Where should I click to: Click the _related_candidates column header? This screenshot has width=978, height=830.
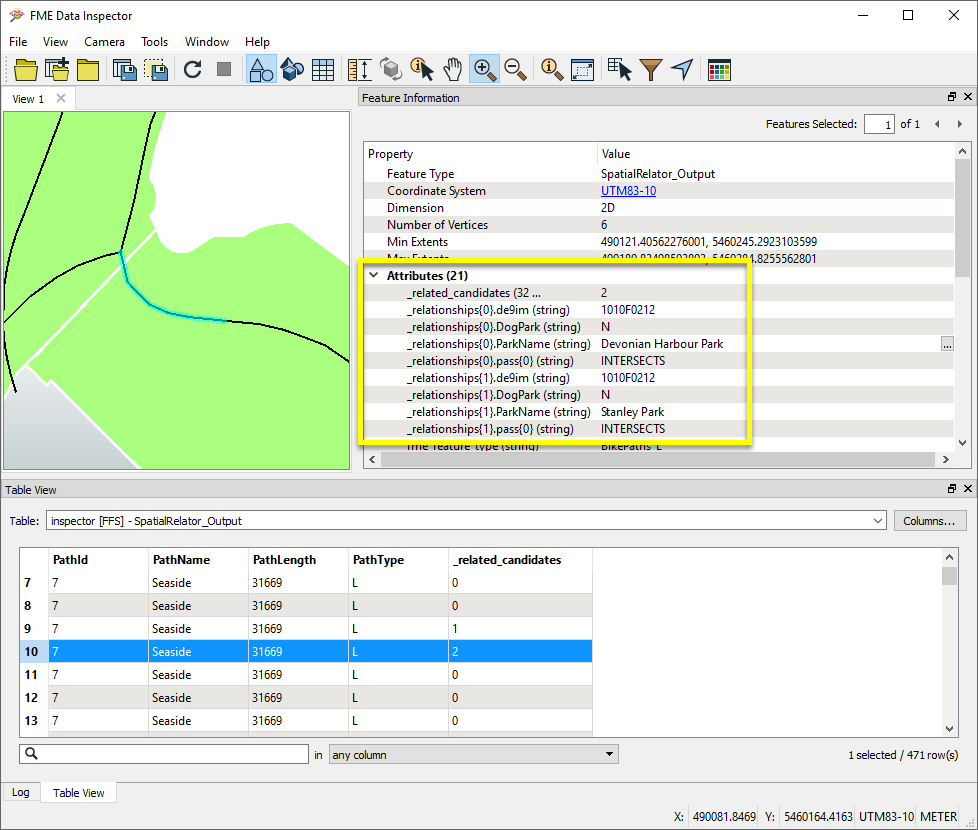pos(520,559)
